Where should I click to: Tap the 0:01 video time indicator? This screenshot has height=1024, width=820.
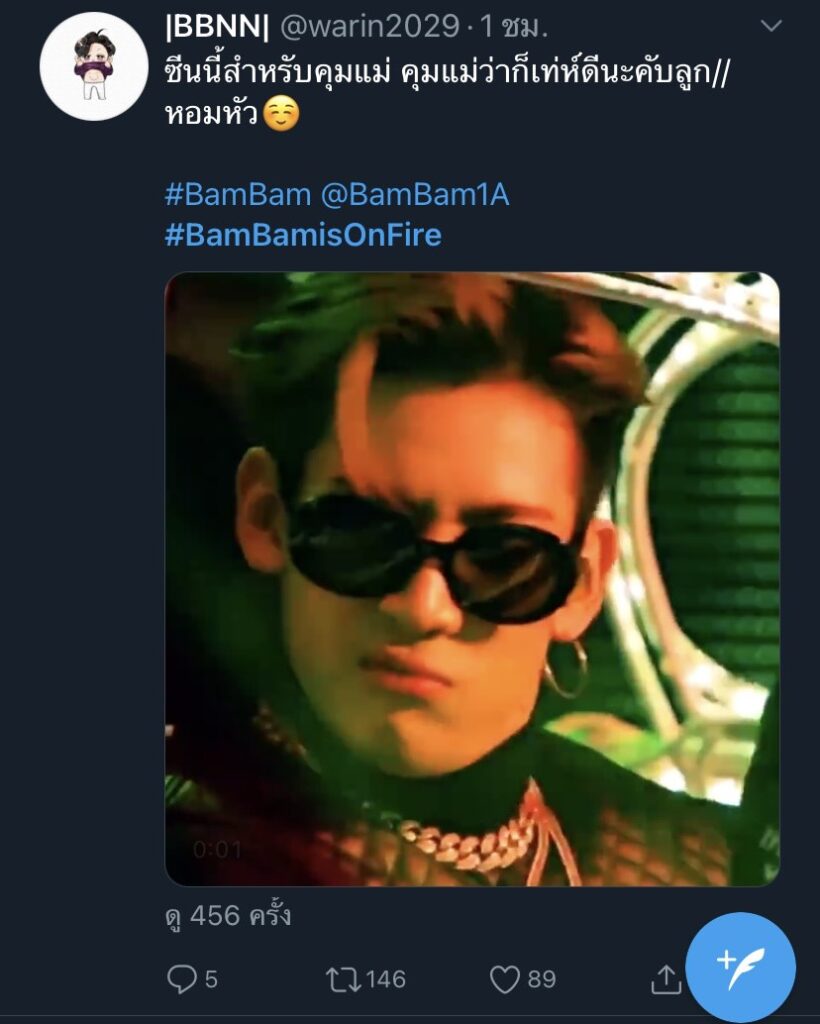click(217, 850)
